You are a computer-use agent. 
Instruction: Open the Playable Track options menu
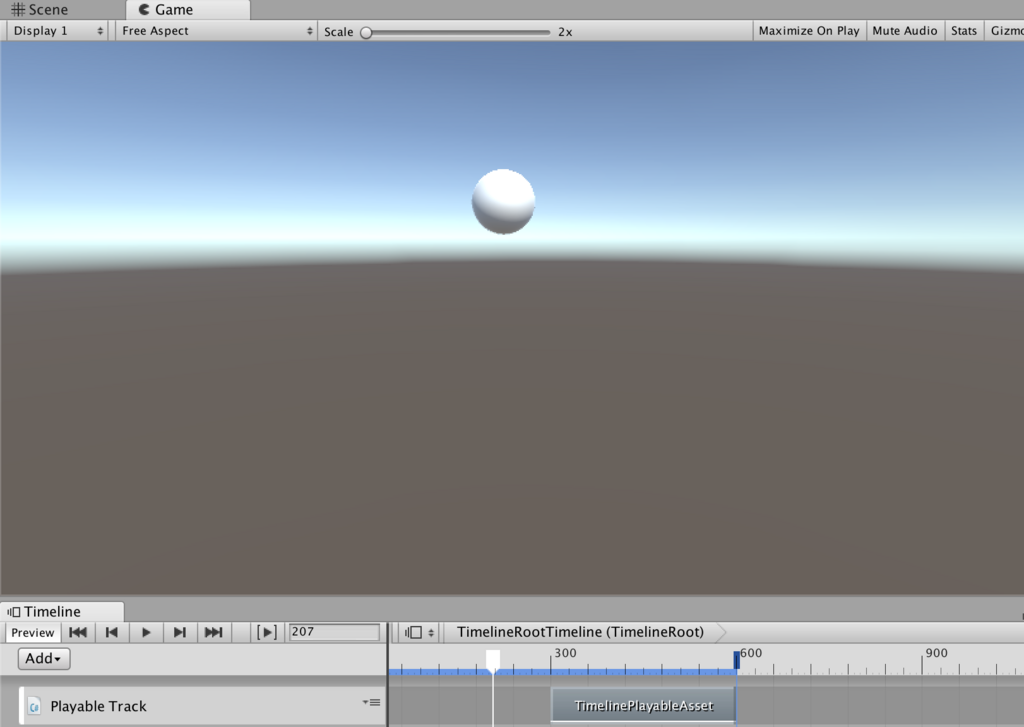click(372, 702)
